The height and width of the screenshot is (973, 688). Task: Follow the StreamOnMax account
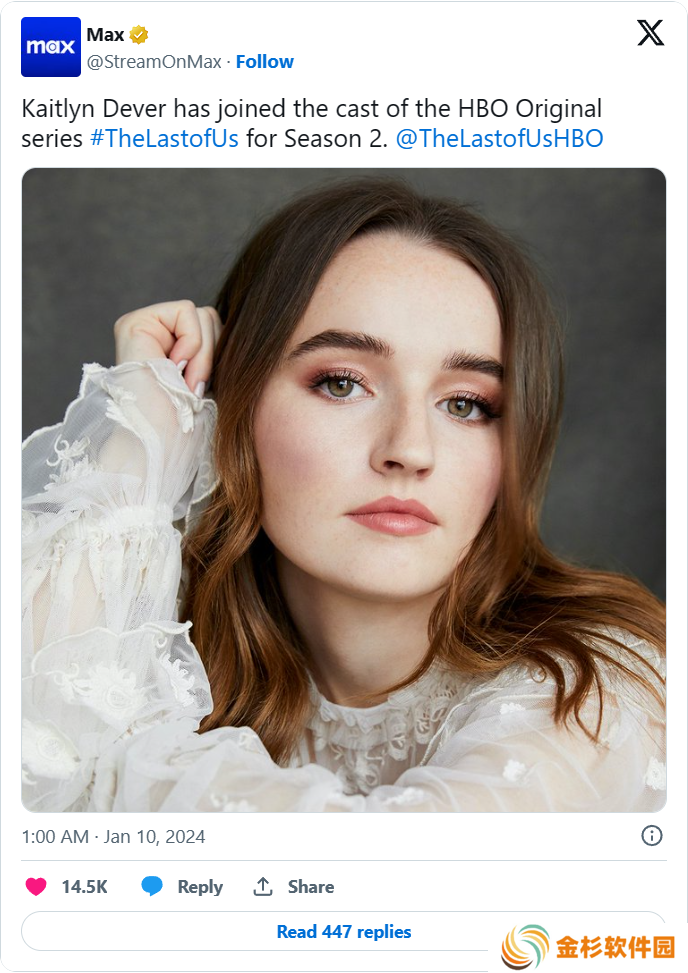coord(265,62)
